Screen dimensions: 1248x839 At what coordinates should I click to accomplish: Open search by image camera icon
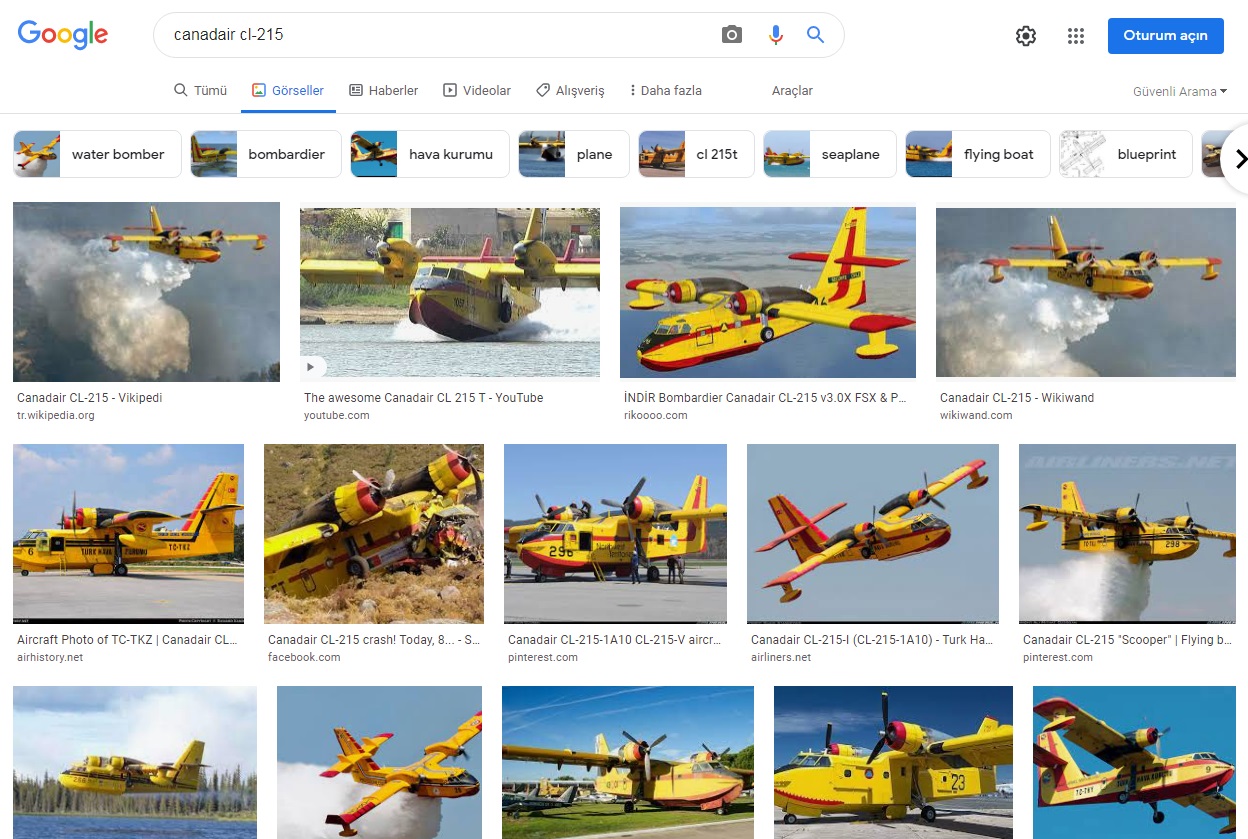732,35
